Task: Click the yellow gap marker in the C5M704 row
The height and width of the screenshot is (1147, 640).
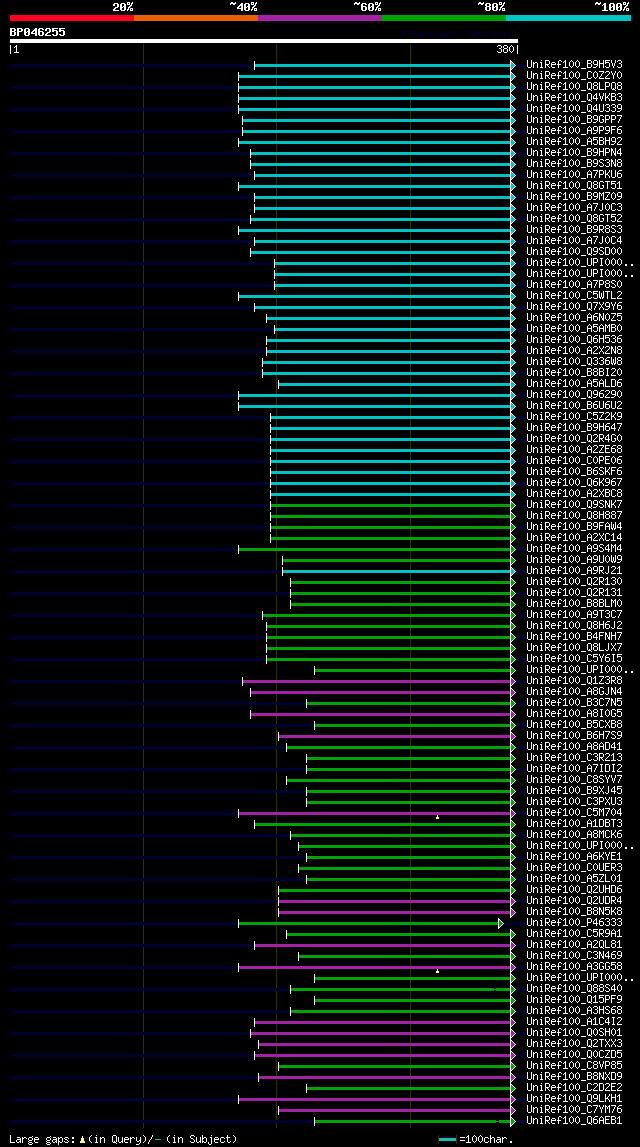Action: coord(437,816)
